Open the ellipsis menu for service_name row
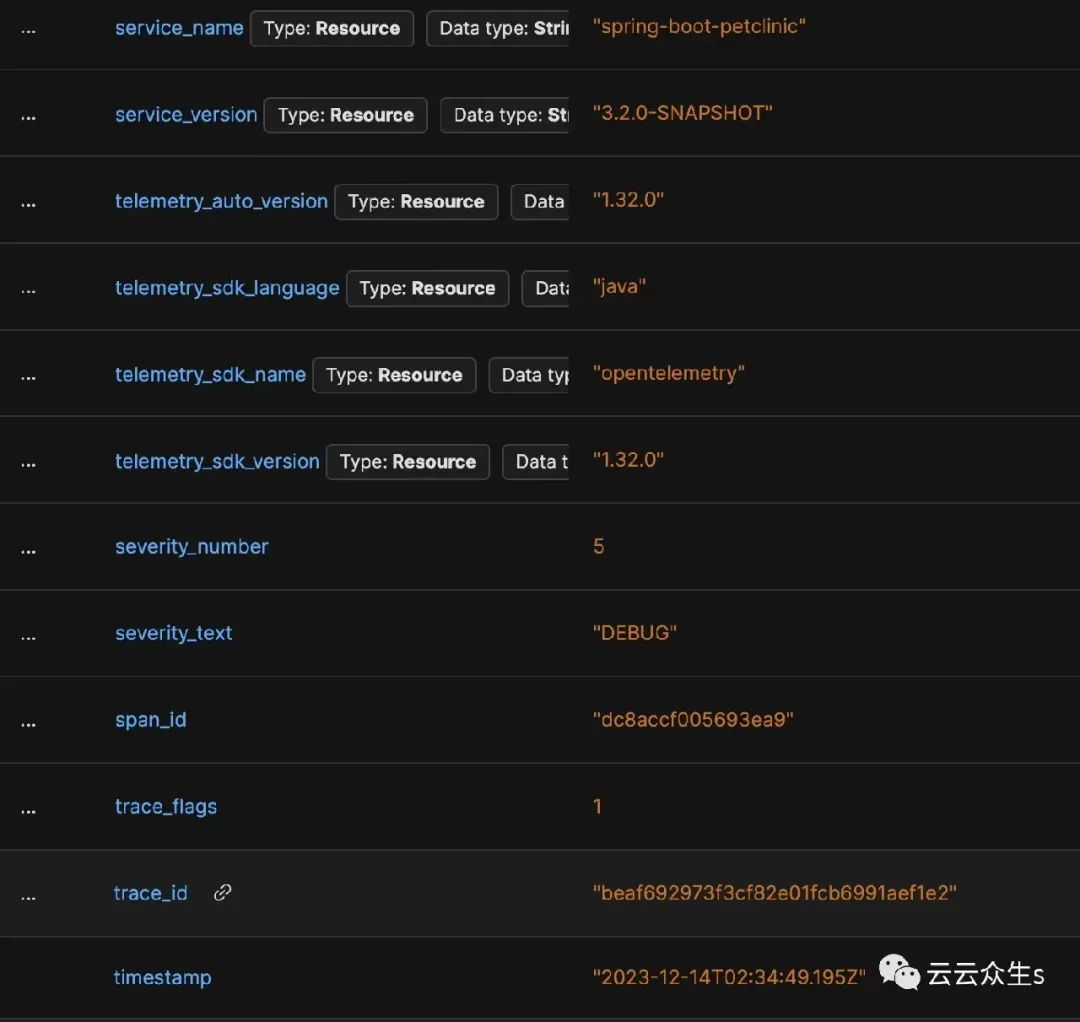This screenshot has height=1022, width=1080. point(28,30)
